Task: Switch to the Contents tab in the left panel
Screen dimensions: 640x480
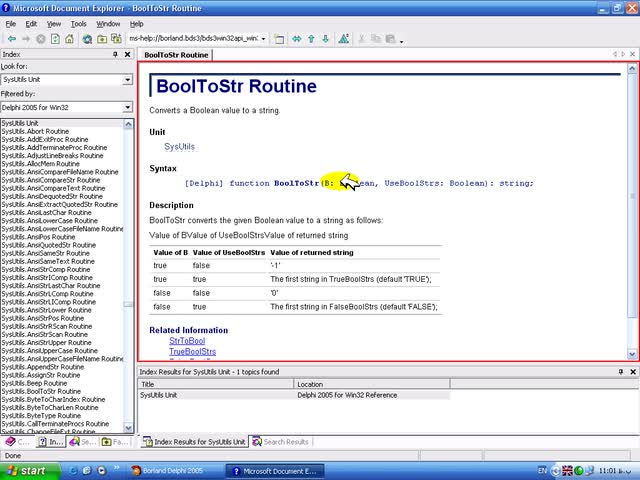Action: tap(17, 442)
